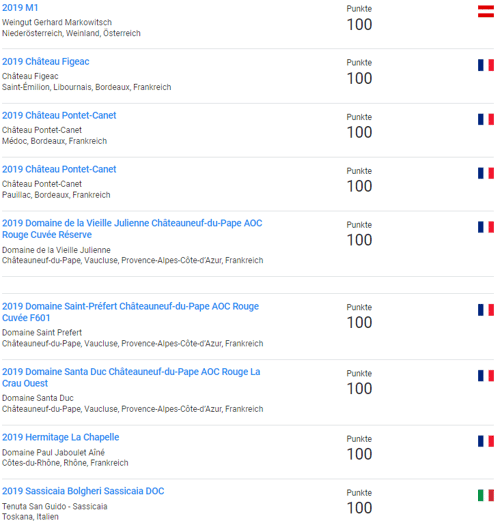This screenshot has height=525, width=500.
Task: Open Domaine Santa Duc La Crau Ouest link
Action: (x=131, y=377)
